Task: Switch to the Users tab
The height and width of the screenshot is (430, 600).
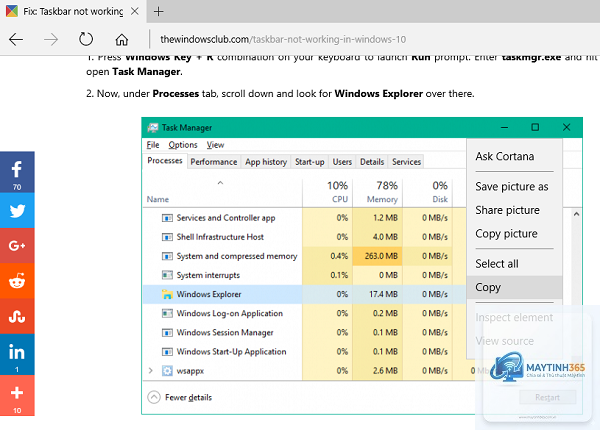Action: (x=342, y=162)
